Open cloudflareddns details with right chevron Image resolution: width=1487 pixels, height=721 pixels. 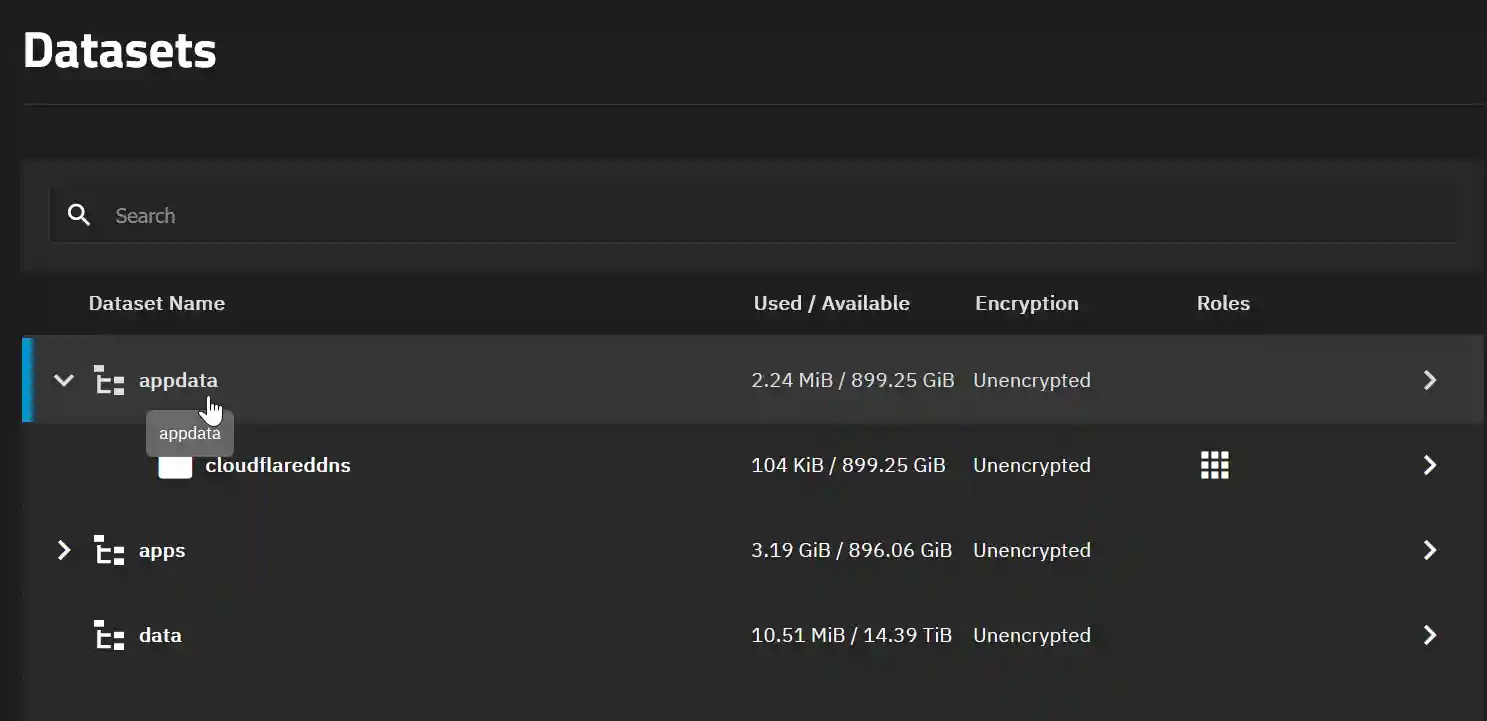[1430, 465]
